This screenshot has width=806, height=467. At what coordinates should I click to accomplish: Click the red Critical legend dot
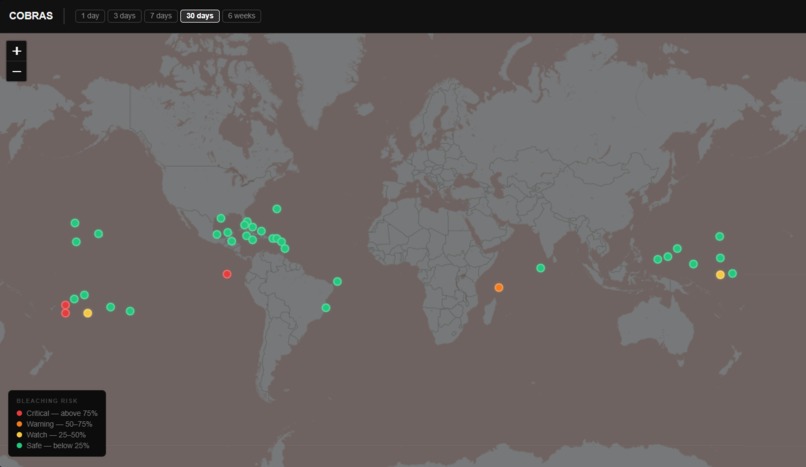(20, 413)
